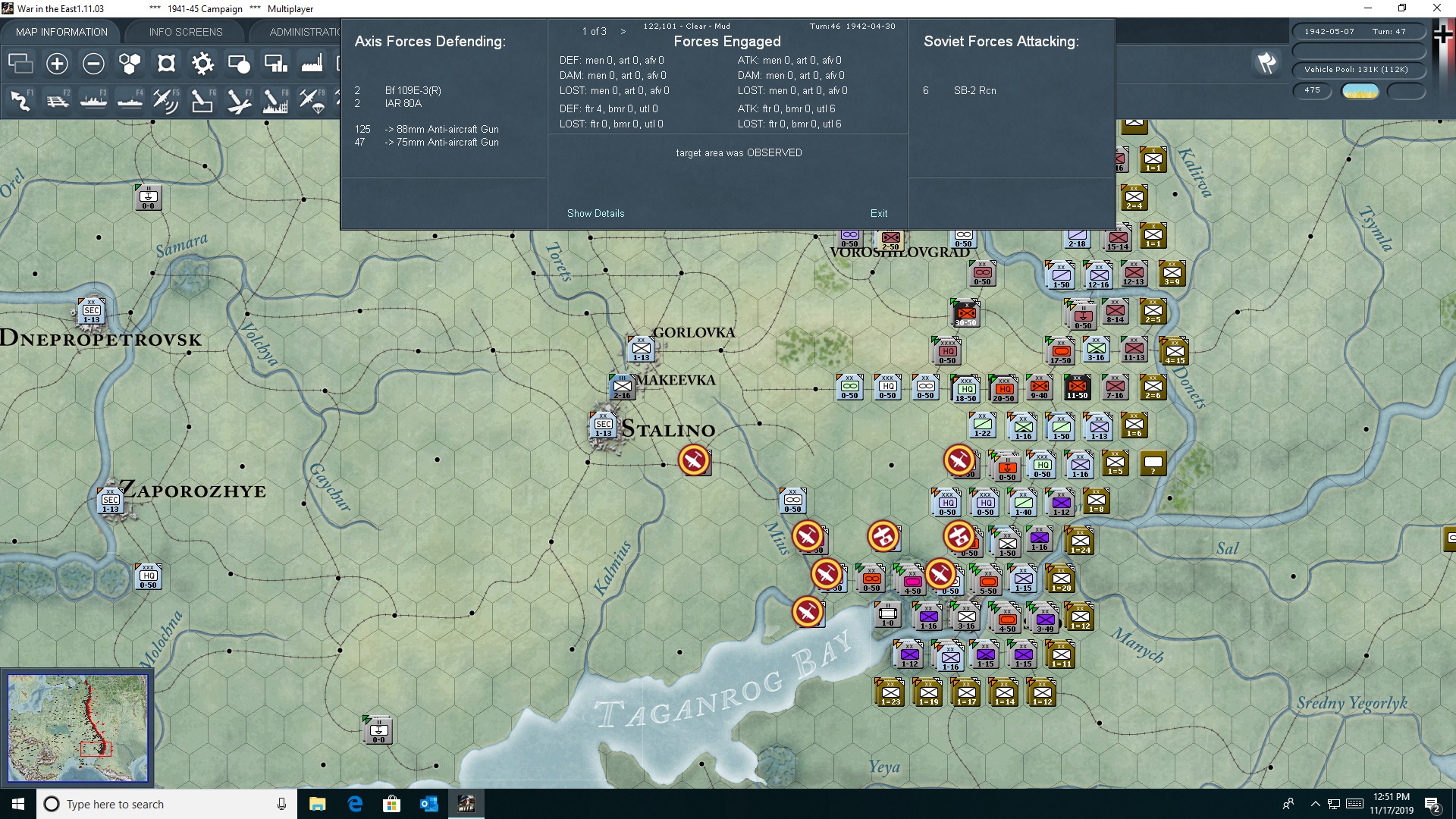Click Show Details in battle report

point(596,213)
